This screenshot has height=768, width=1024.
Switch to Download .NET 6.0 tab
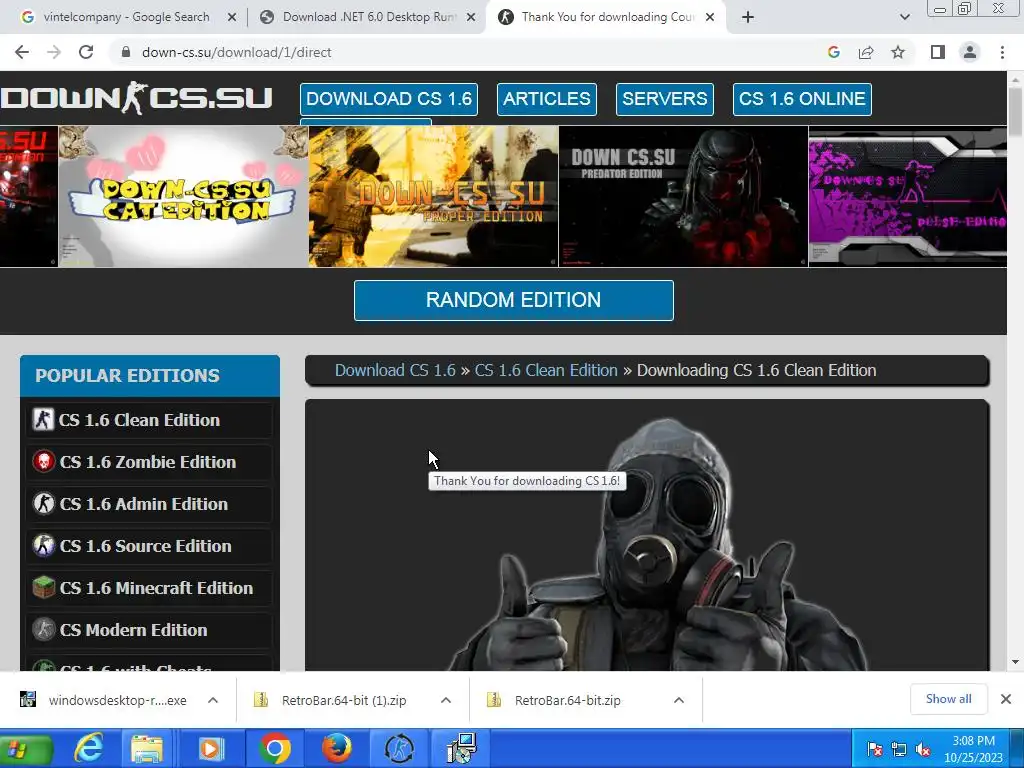click(369, 17)
